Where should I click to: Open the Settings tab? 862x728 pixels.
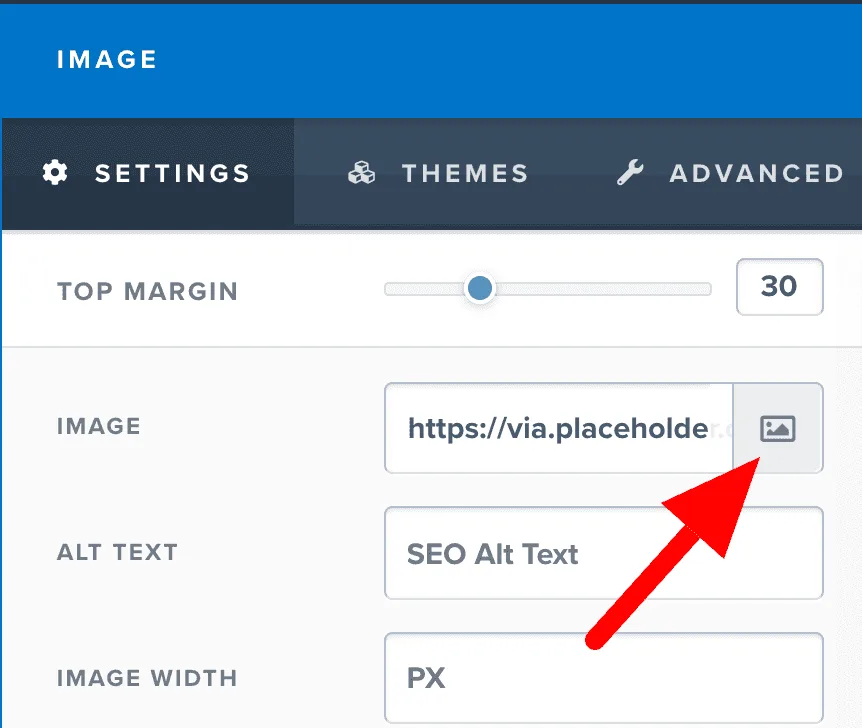(147, 173)
